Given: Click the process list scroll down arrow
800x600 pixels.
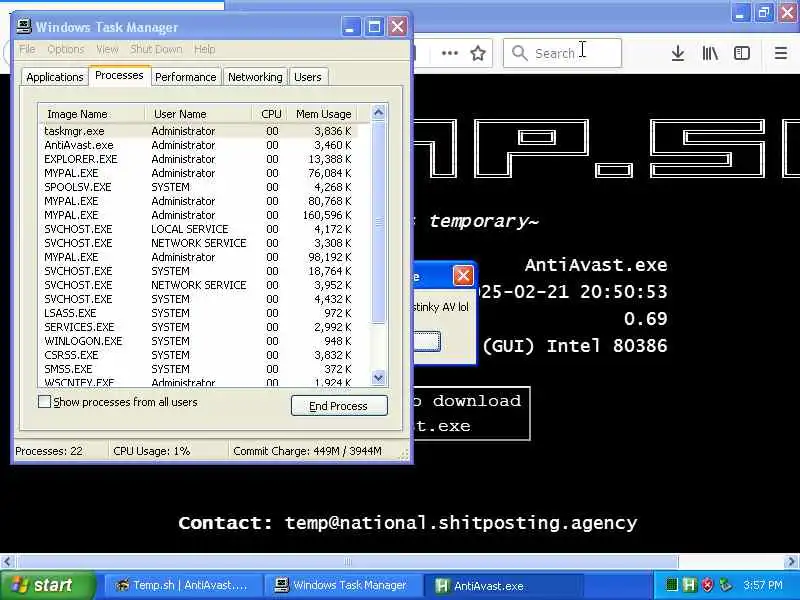Looking at the screenshot, I should 379,378.
